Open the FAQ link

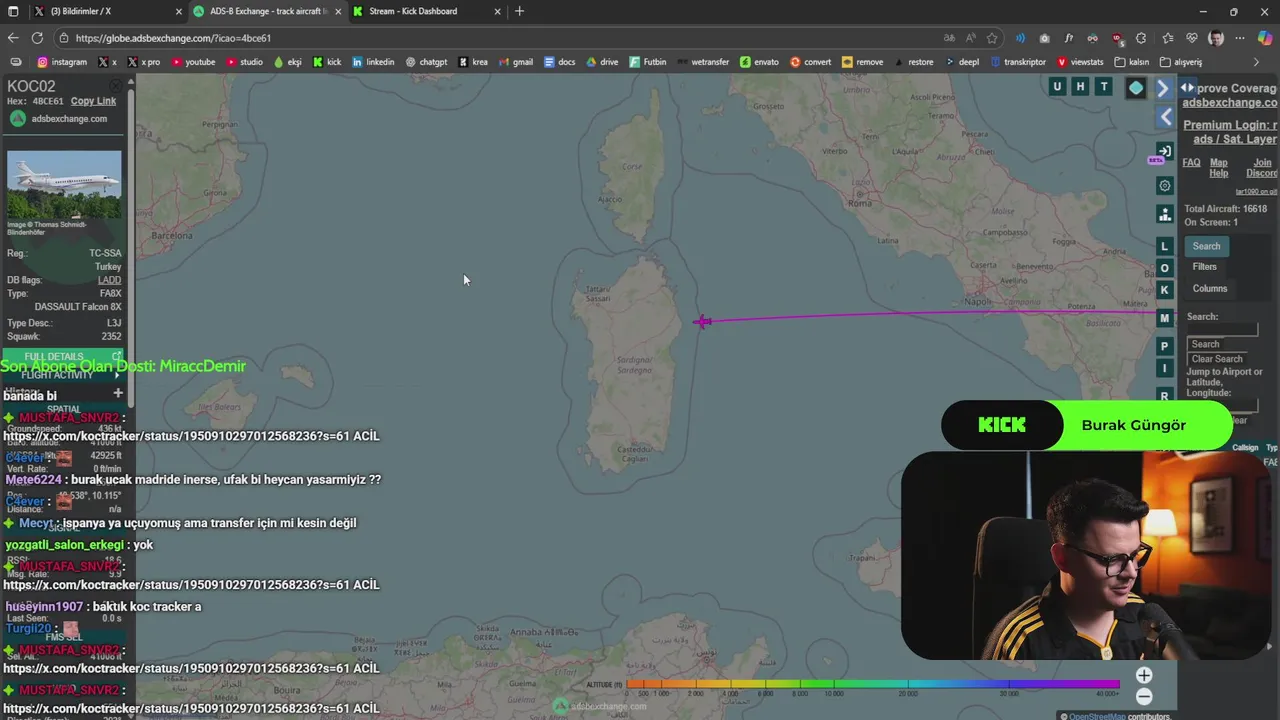pos(1191,163)
